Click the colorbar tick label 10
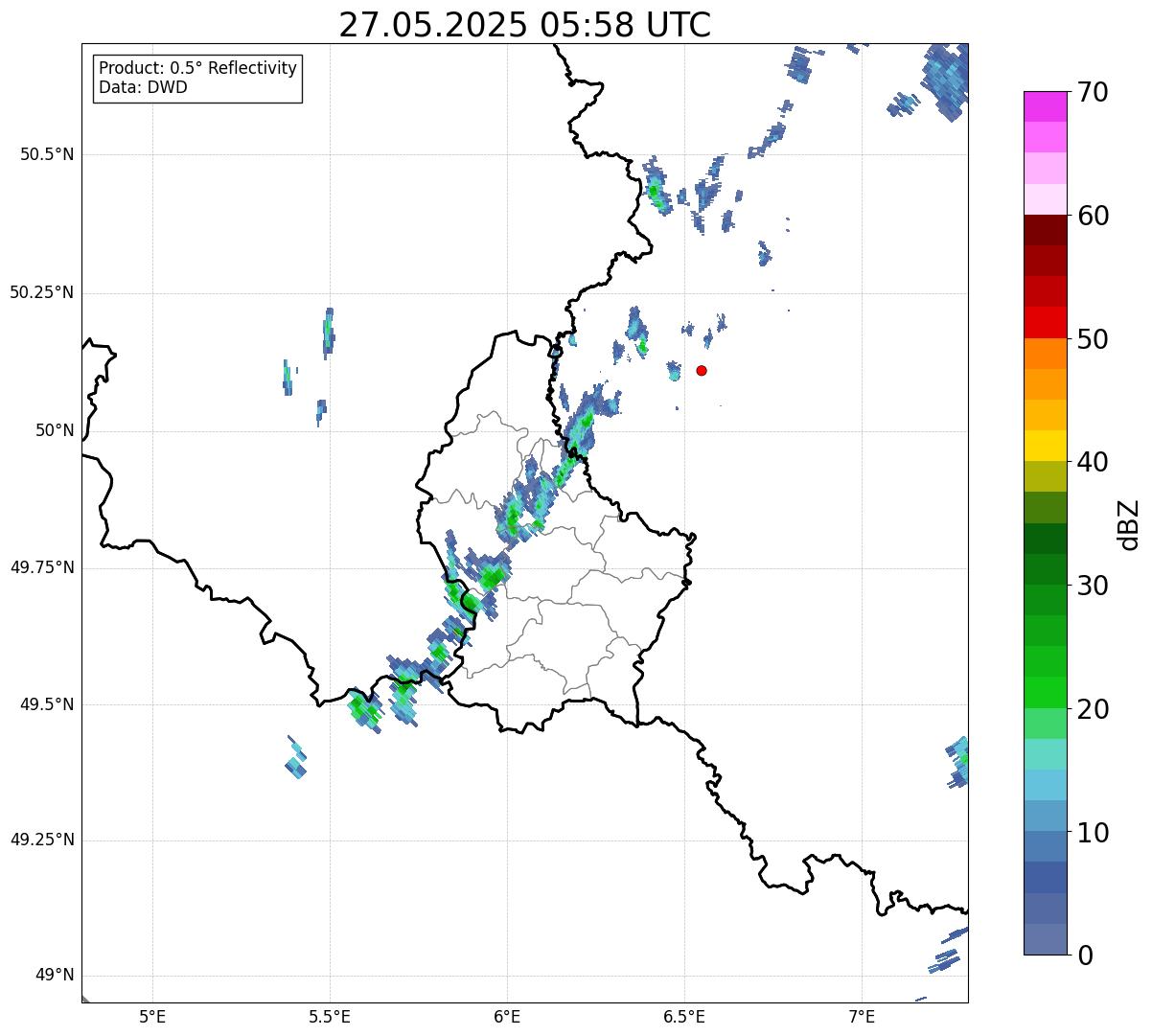 [1092, 834]
